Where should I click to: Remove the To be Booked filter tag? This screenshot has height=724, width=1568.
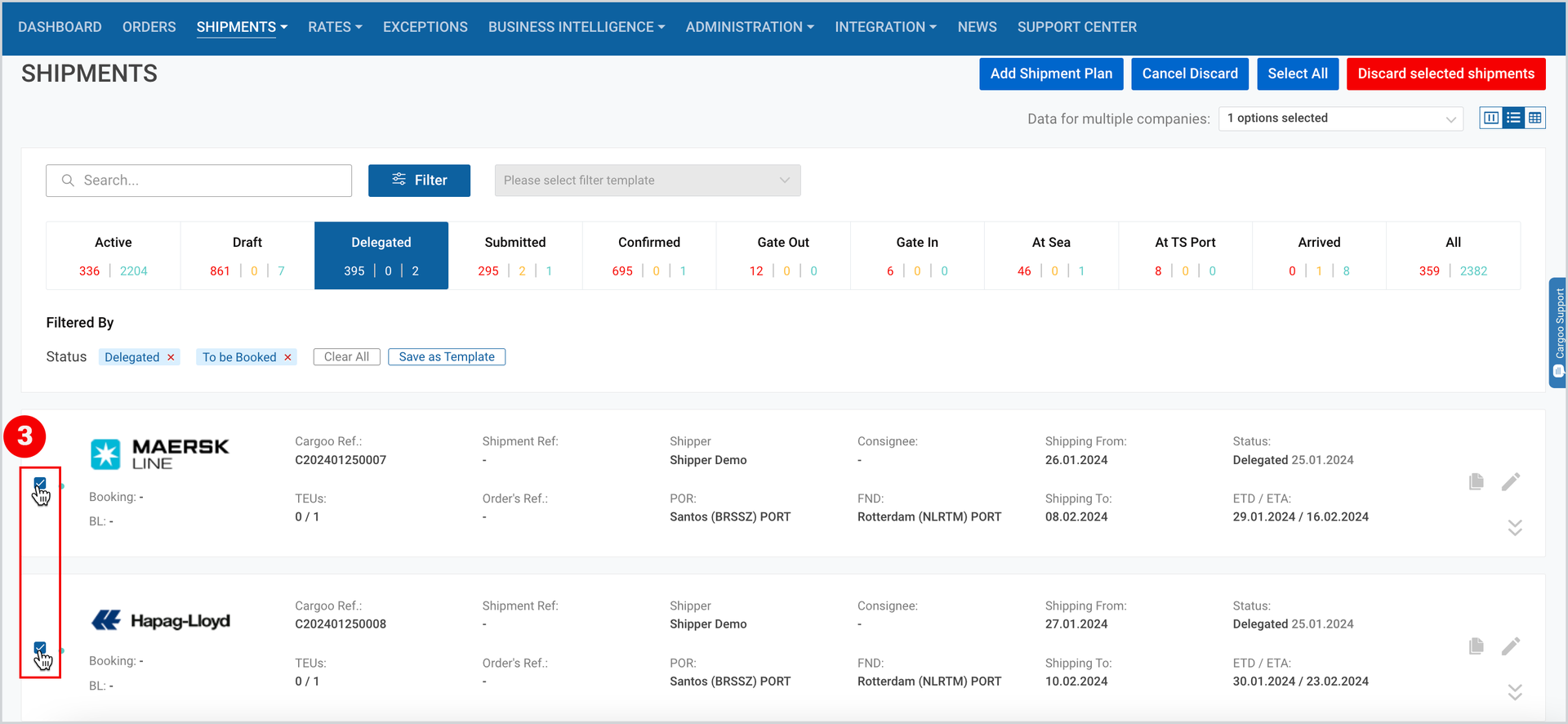(x=287, y=357)
